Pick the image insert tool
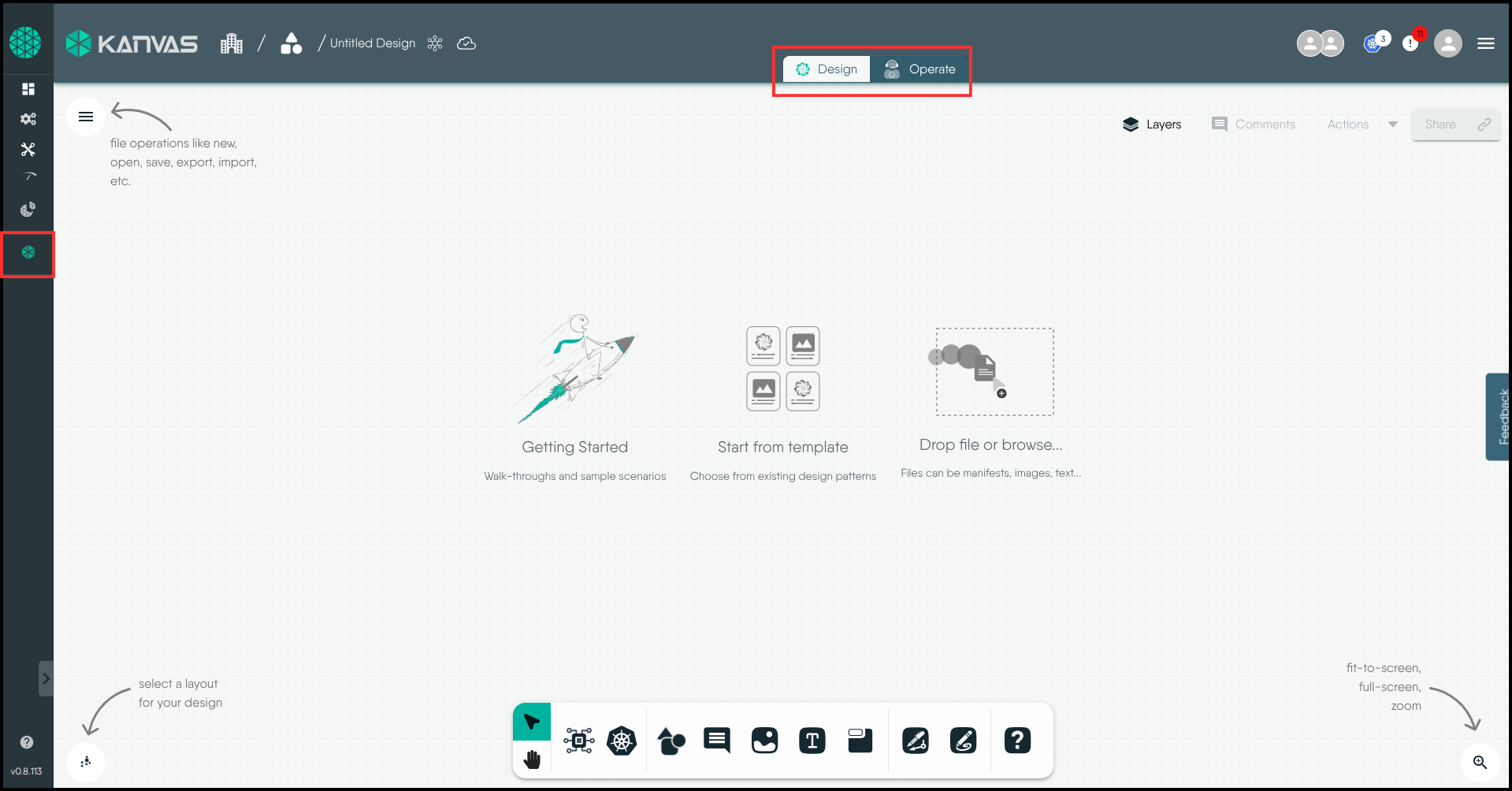Screen dimensions: 1512x791 [764, 741]
